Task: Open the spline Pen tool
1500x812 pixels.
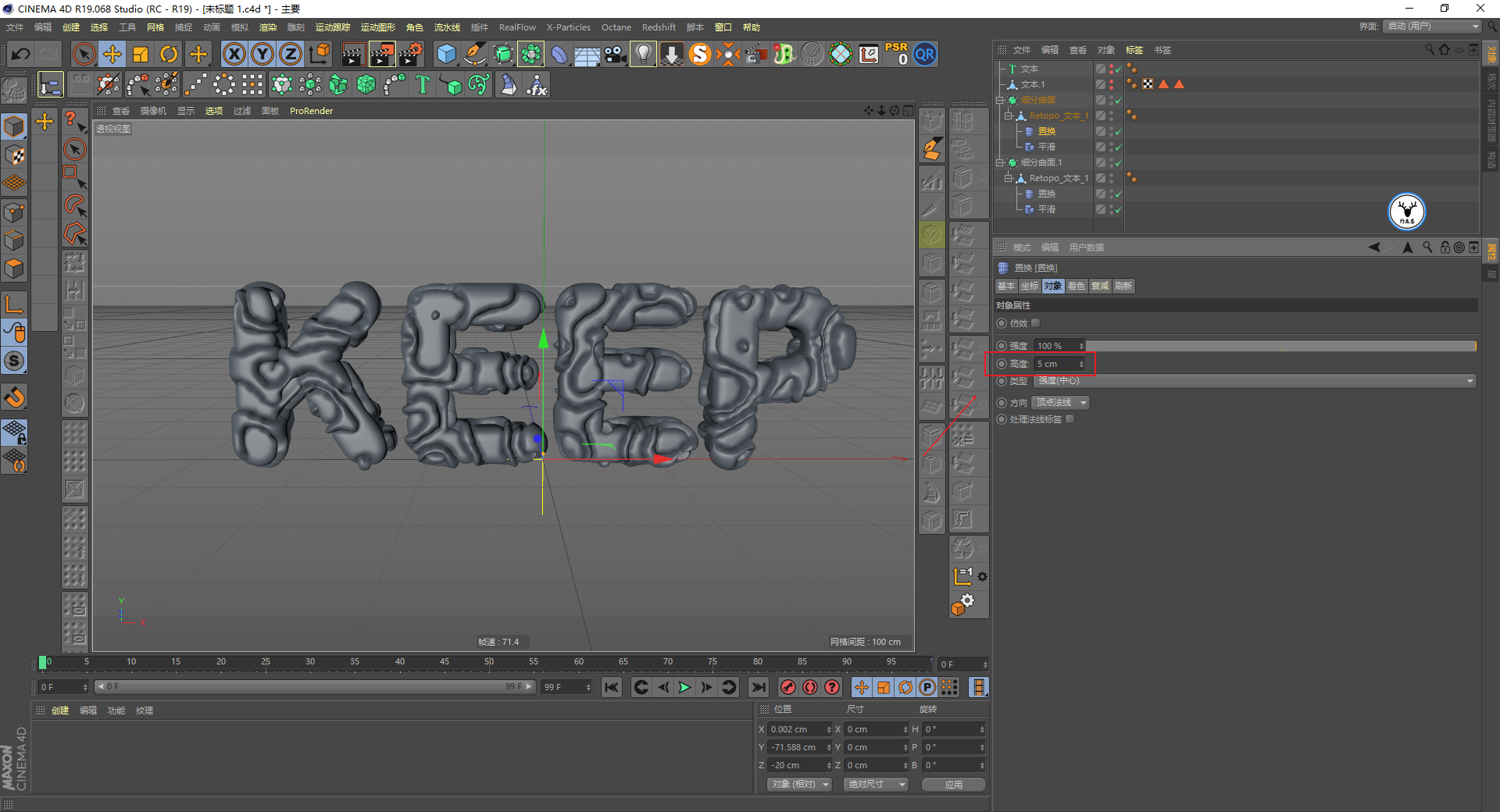Action: coord(475,54)
